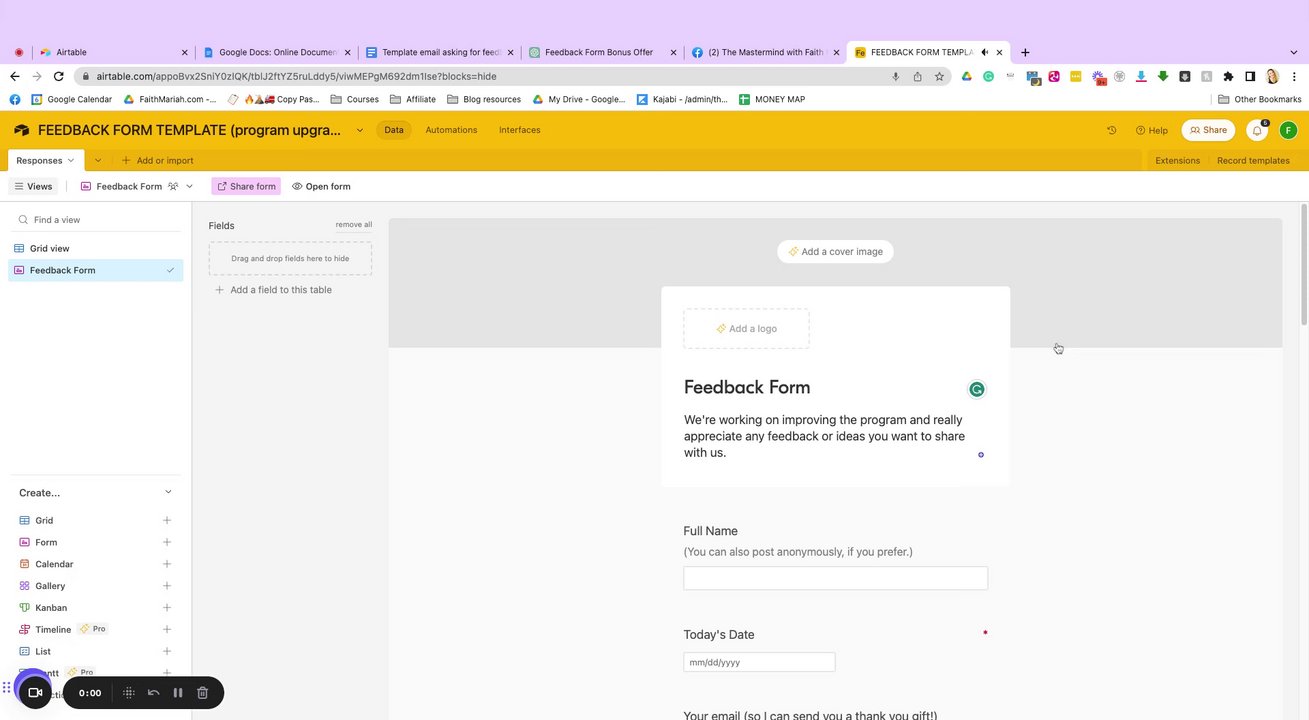This screenshot has height=720, width=1309.
Task: Toggle the browser side panel icon
Action: point(1250,76)
